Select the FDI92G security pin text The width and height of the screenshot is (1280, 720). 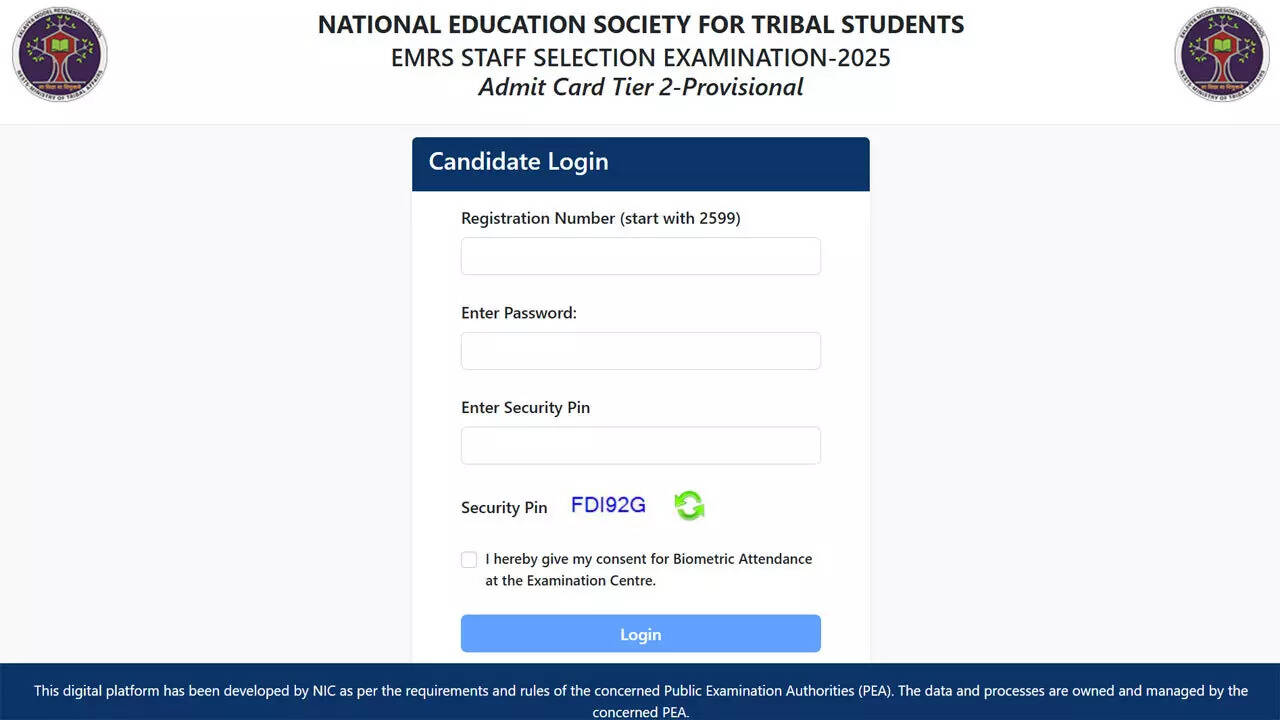(608, 505)
